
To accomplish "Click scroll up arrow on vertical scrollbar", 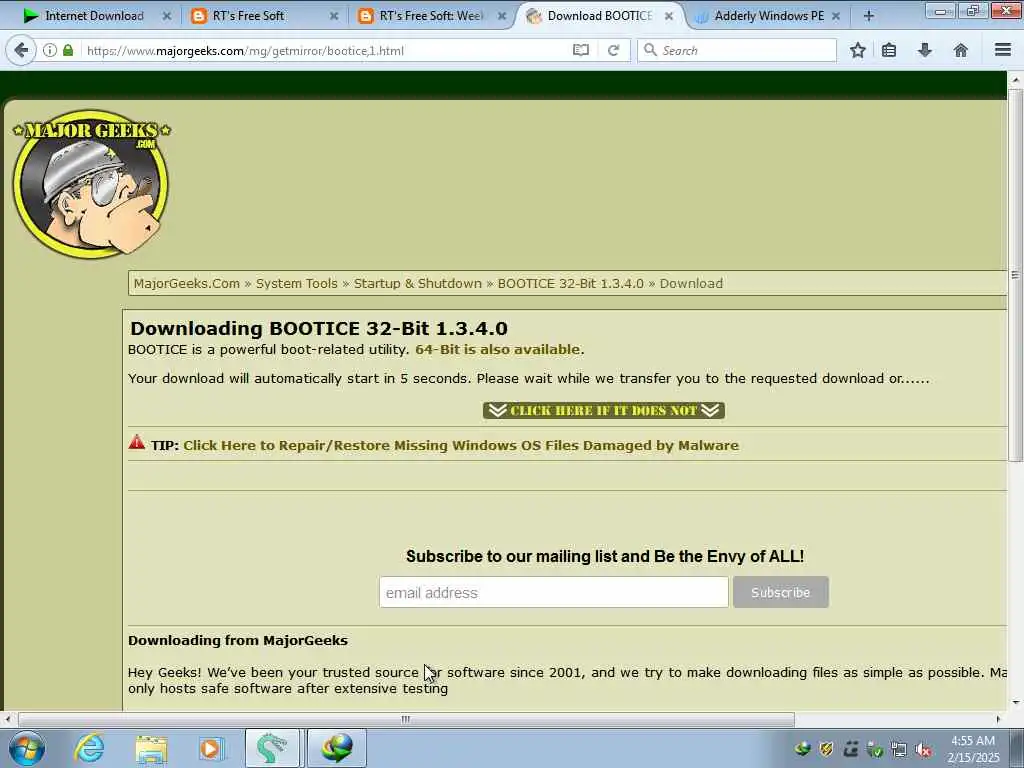I will pyautogui.click(x=1015, y=79).
